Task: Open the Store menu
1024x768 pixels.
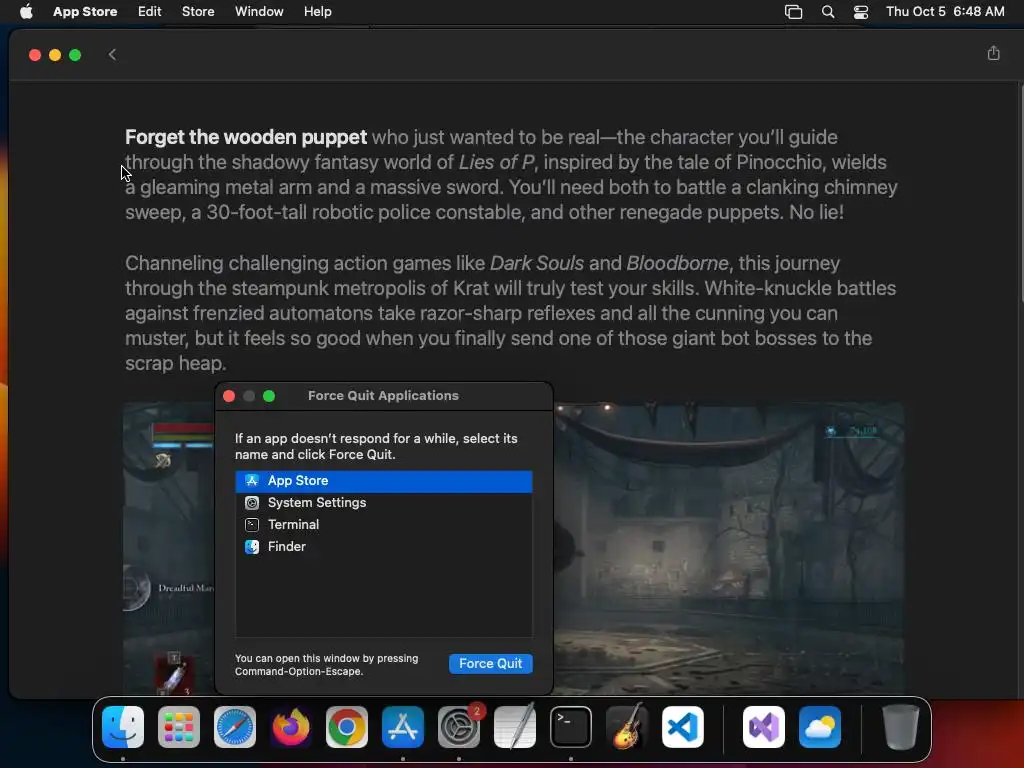Action: pos(198,12)
